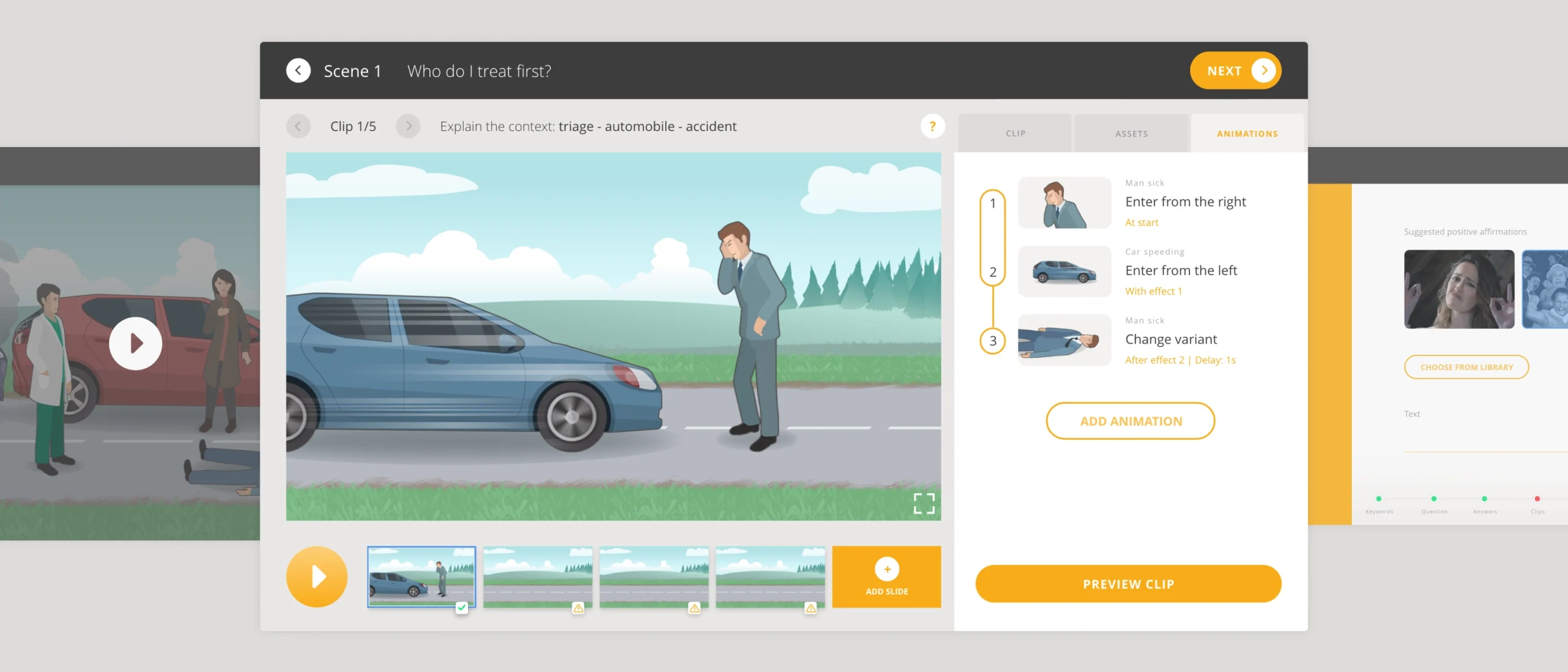
Task: Select animation step 2 marker
Action: pos(993,272)
